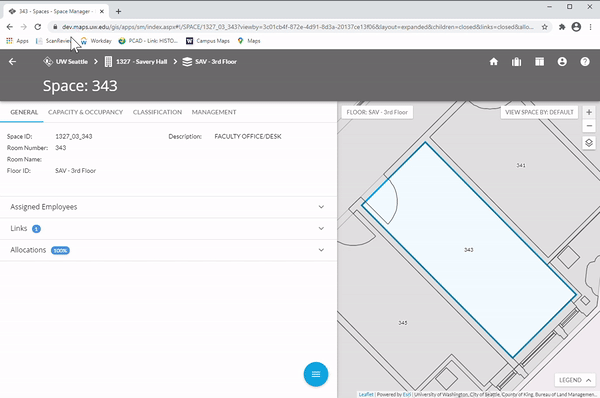Open the floor plan layout icon

click(x=540, y=62)
